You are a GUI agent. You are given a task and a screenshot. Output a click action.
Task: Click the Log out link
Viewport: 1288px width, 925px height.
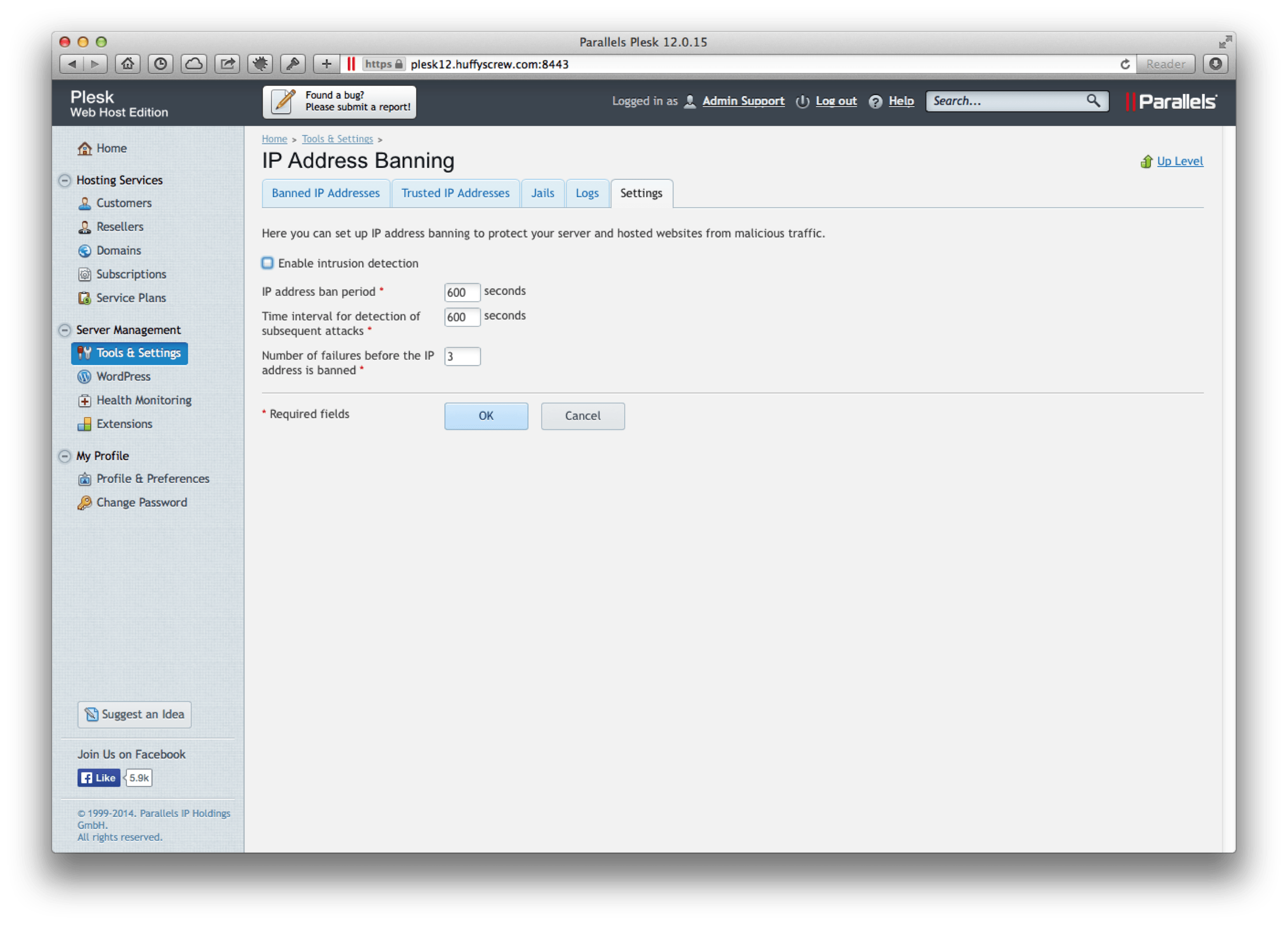click(836, 101)
